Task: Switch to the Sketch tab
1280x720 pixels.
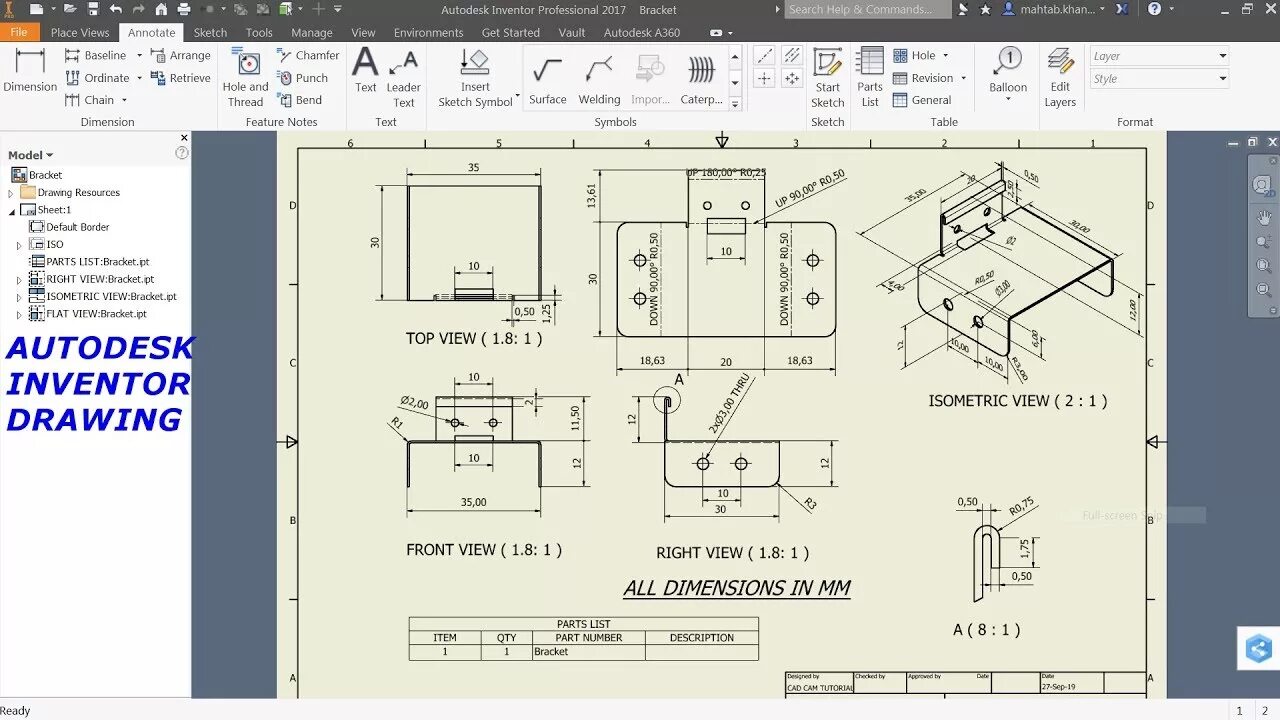Action: pyautogui.click(x=210, y=32)
